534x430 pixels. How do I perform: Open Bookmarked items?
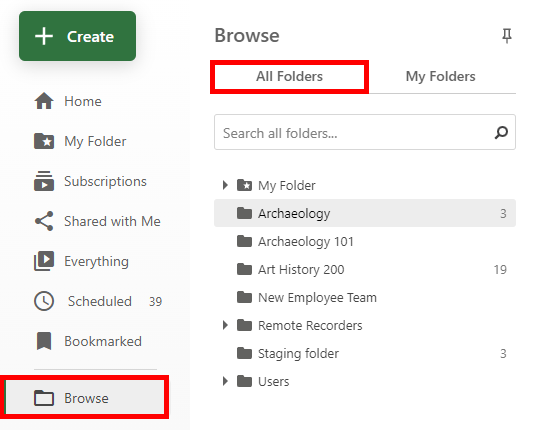[103, 341]
